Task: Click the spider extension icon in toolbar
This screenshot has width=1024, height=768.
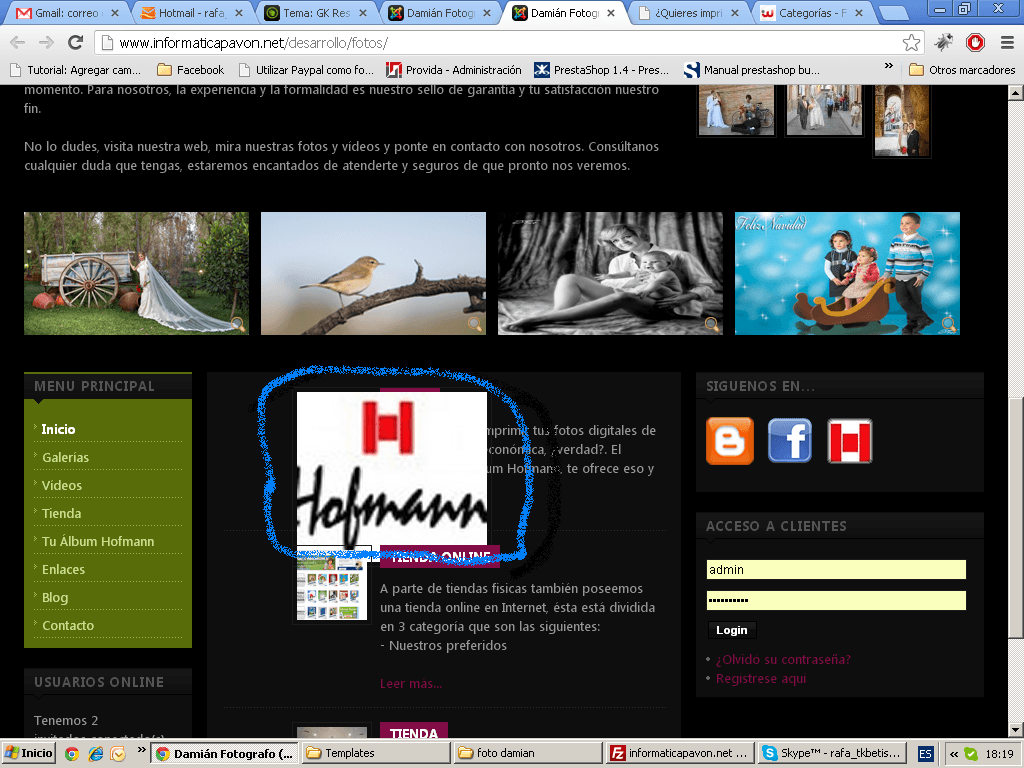Action: [943, 43]
